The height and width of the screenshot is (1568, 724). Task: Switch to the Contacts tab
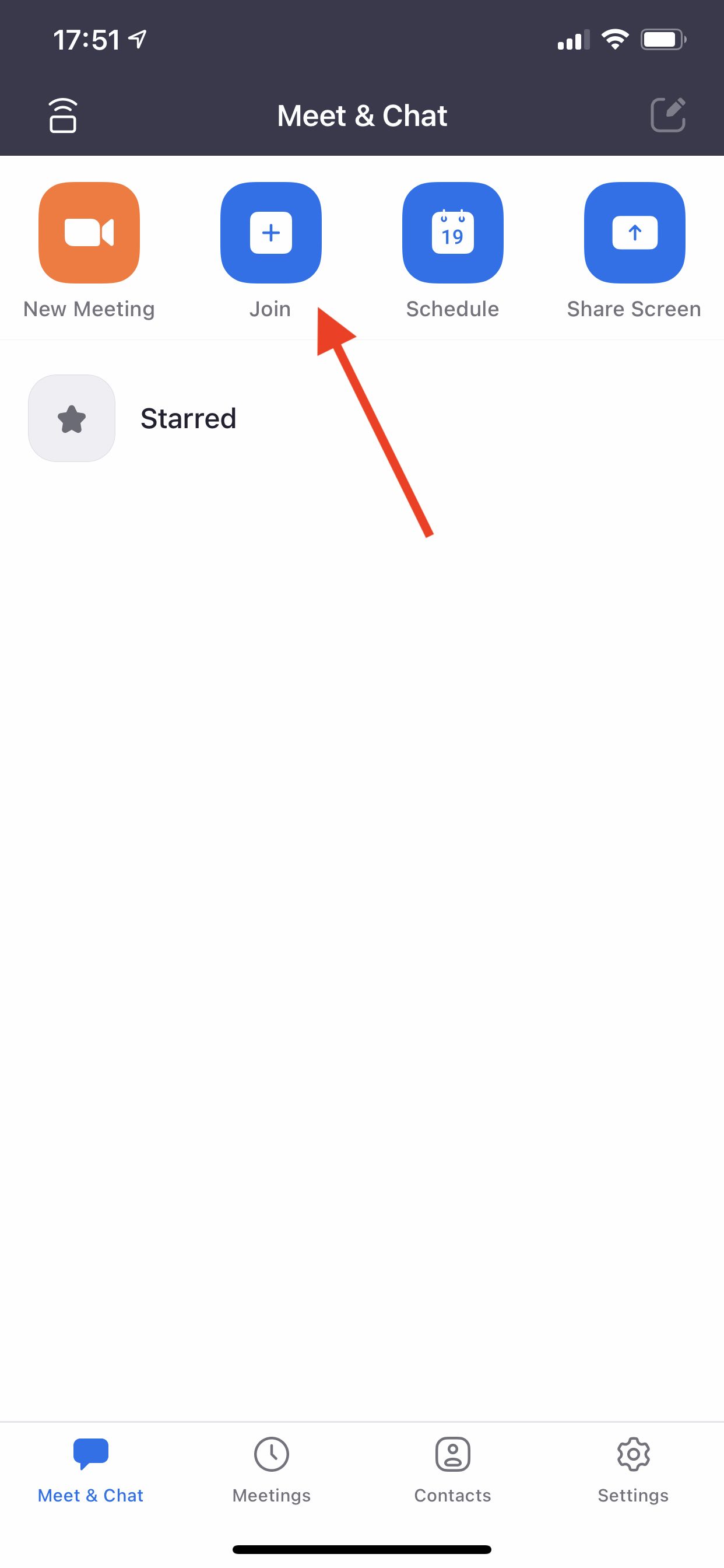453,1470
